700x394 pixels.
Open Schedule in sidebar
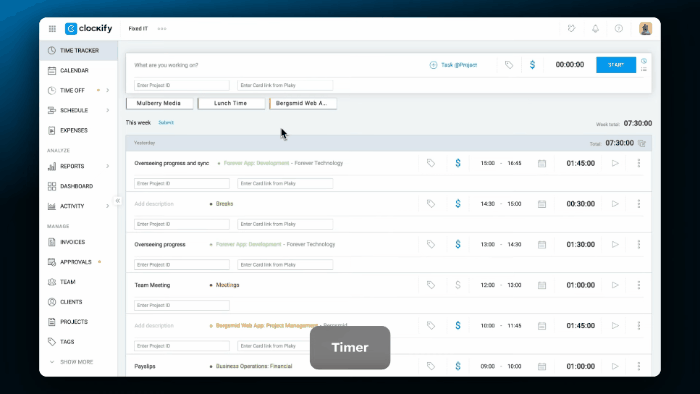74,110
